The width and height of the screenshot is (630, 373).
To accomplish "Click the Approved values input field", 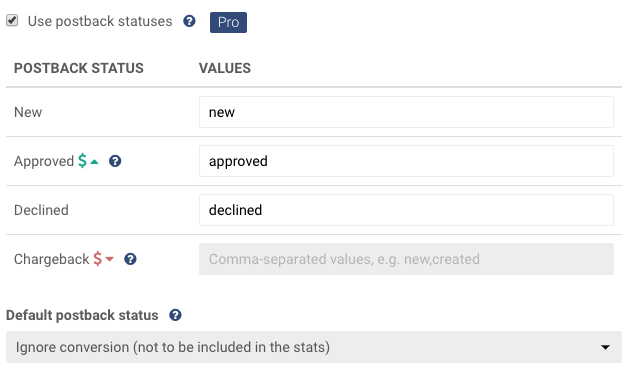I will click(406, 161).
